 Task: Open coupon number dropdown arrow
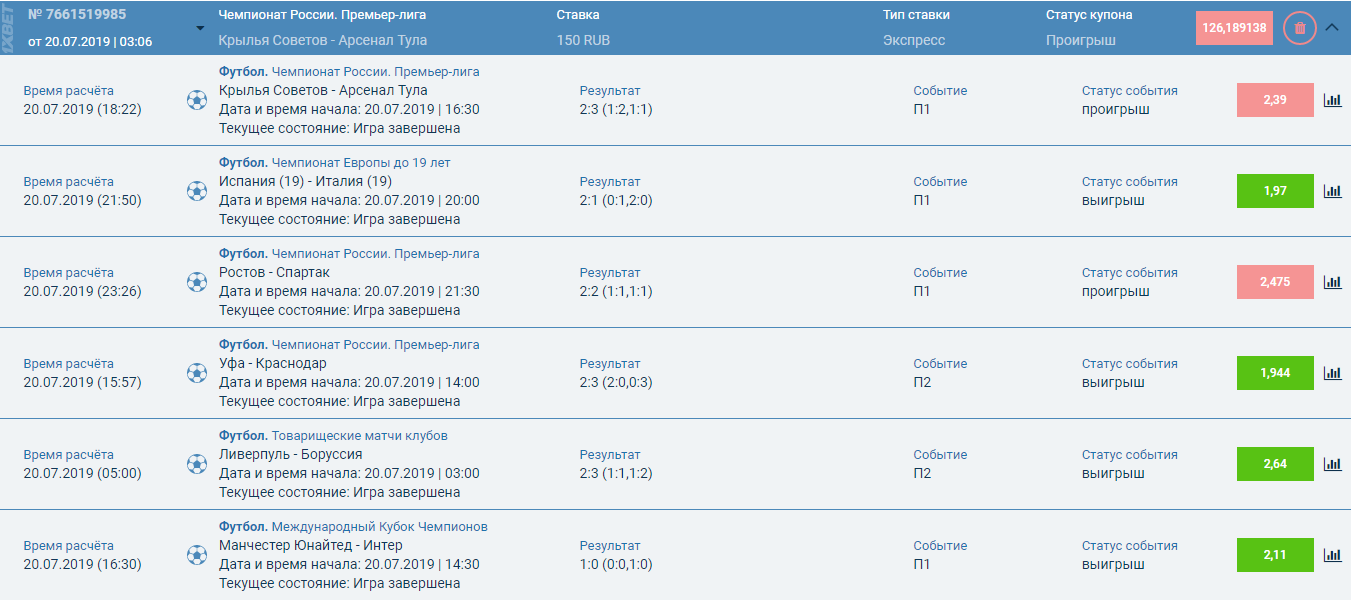click(200, 28)
